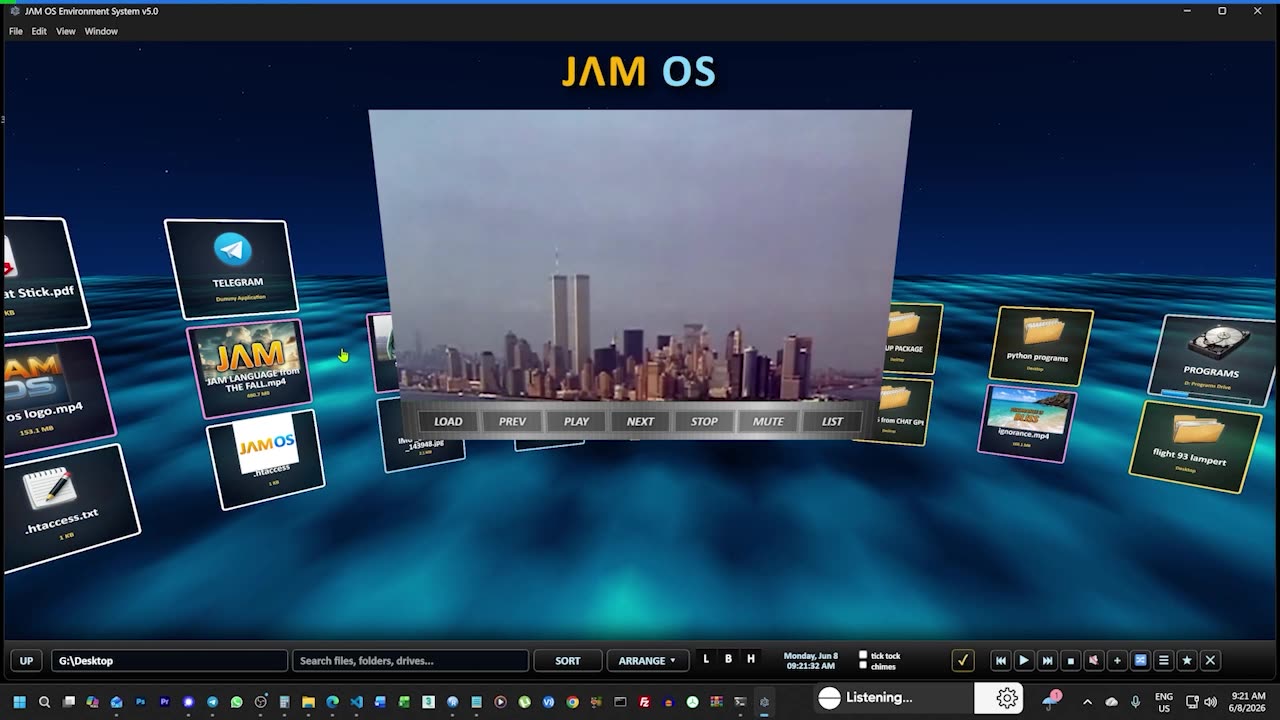This screenshot has width=1280, height=720.
Task: Open the python programs folder
Action: point(1040,345)
